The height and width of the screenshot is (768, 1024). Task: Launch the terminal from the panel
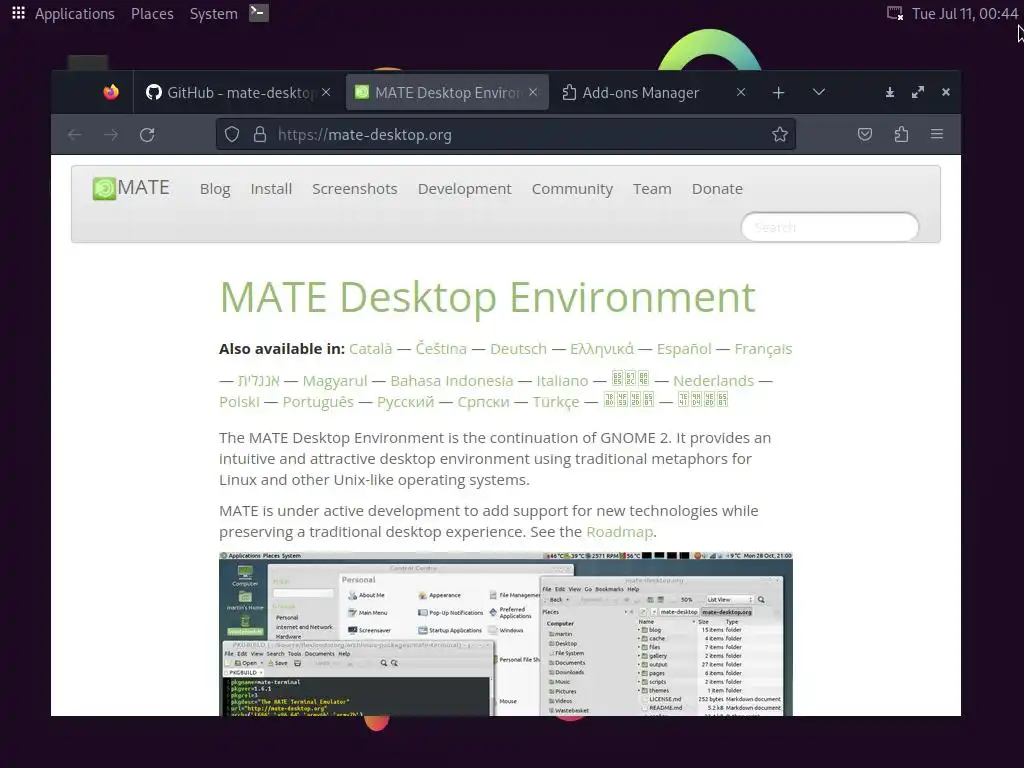259,13
